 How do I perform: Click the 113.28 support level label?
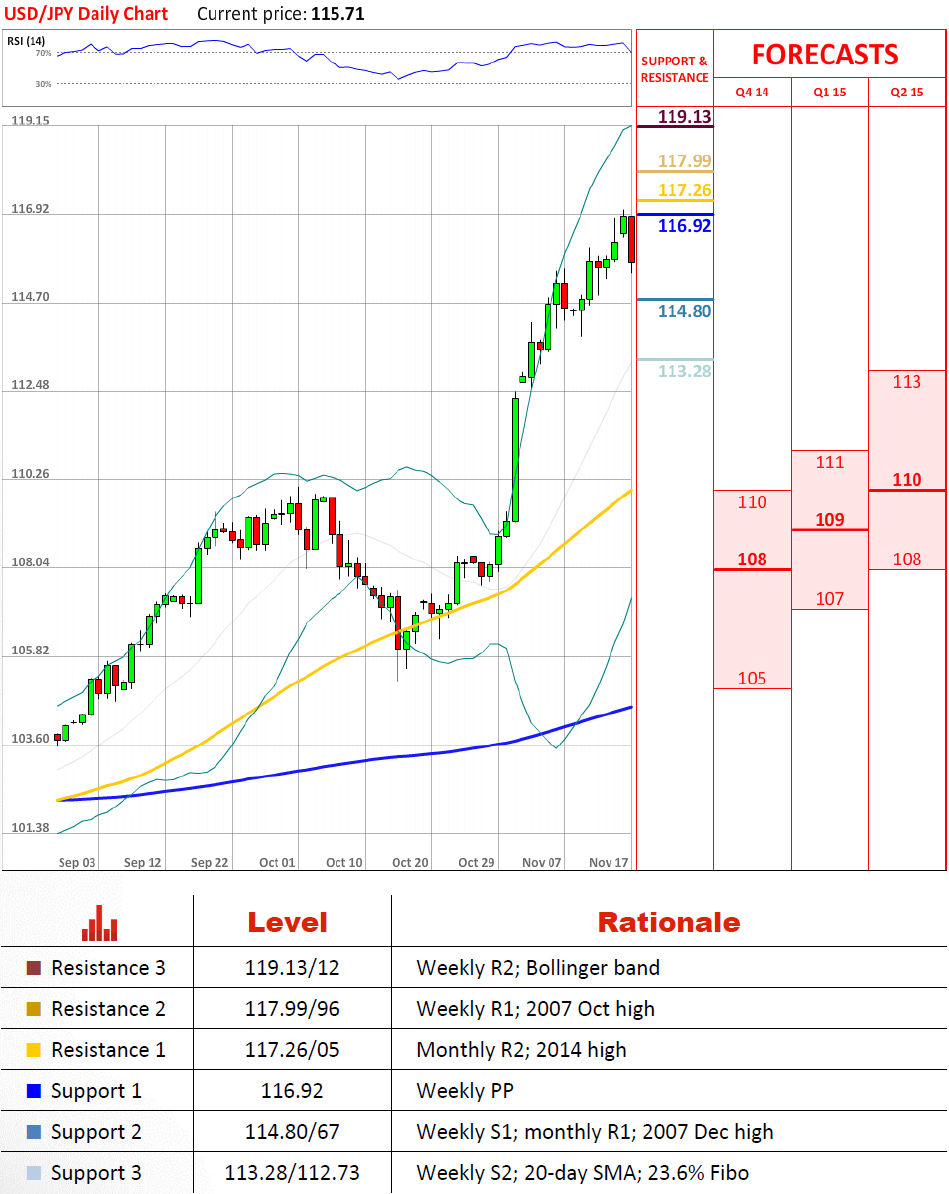[x=685, y=371]
